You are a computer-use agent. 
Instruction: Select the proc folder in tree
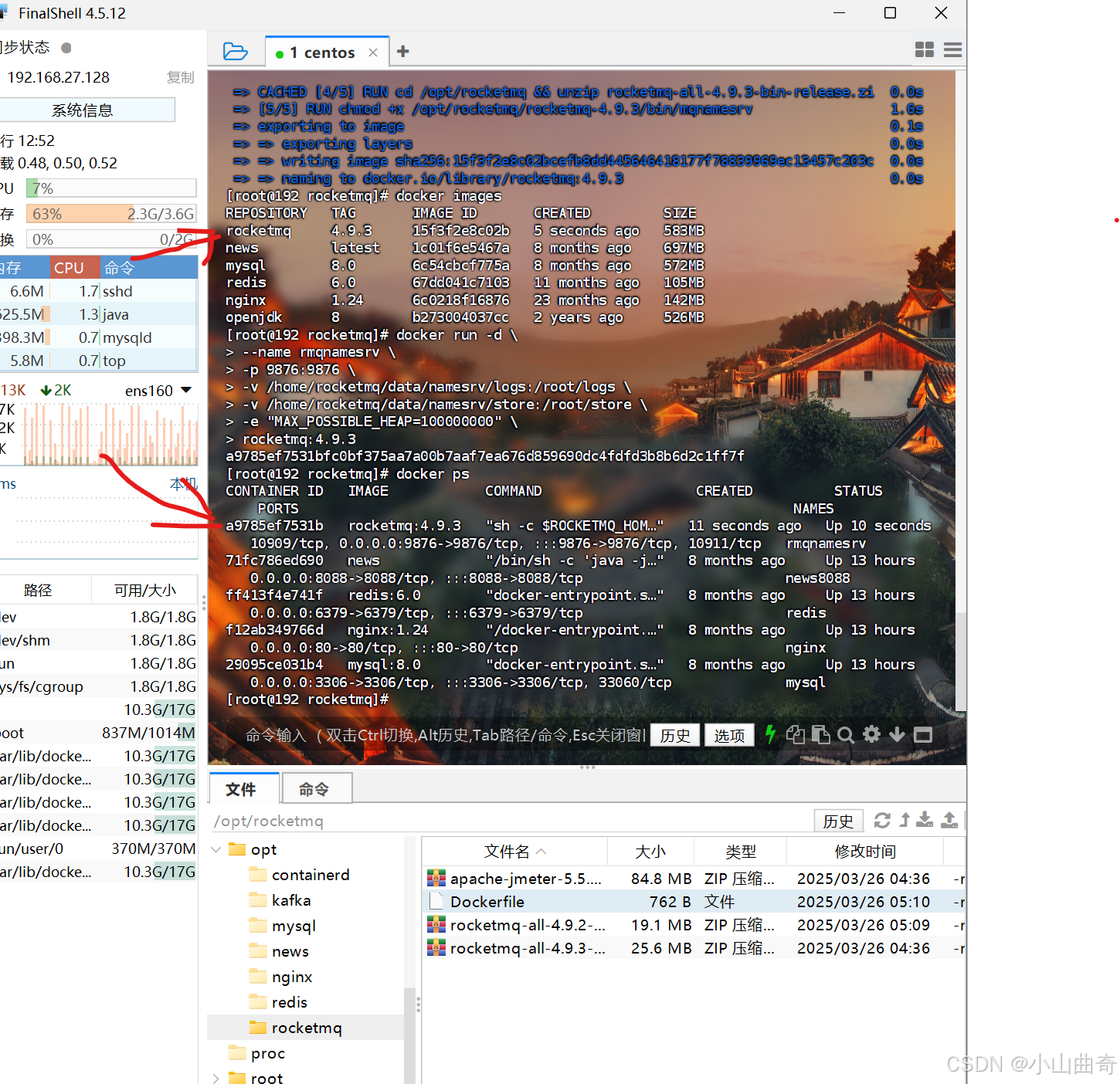[258, 1053]
